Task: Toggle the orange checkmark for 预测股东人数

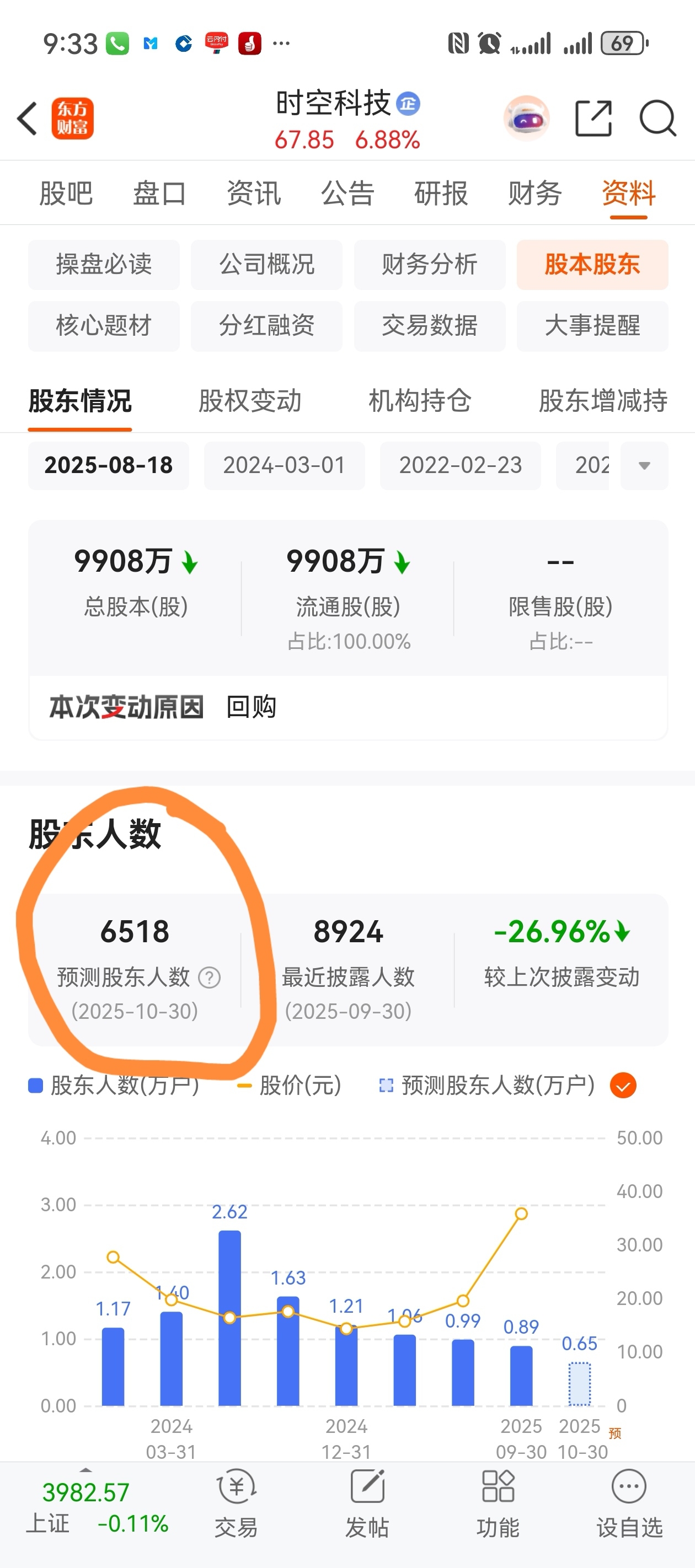Action: click(623, 1085)
